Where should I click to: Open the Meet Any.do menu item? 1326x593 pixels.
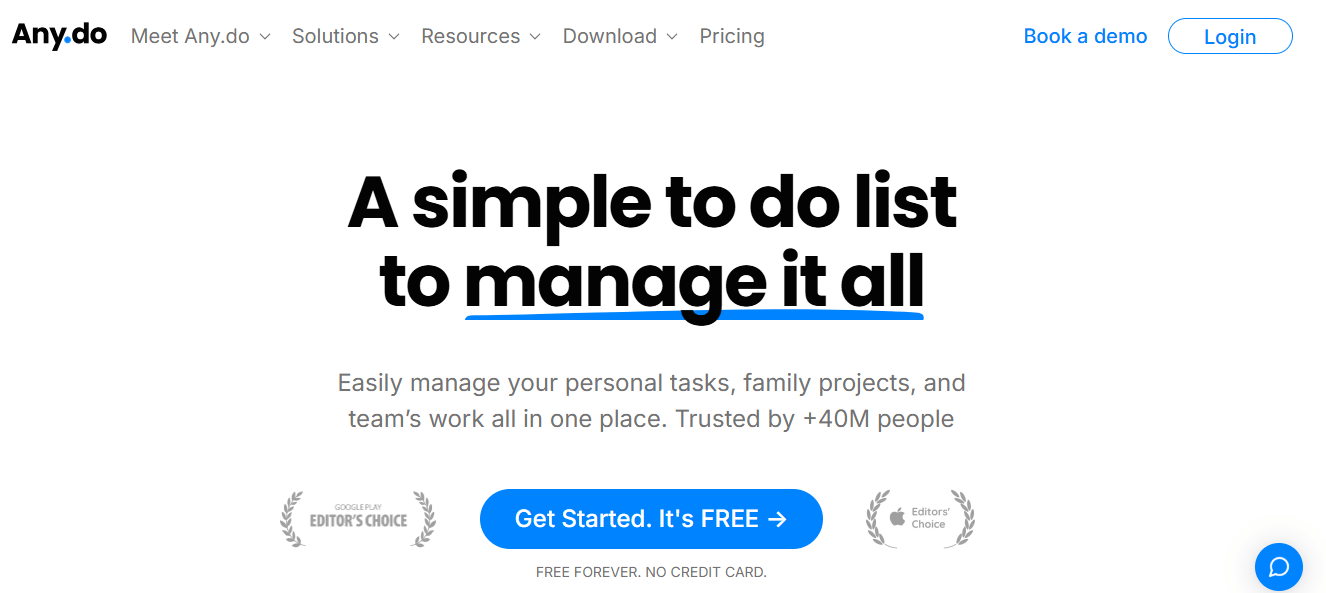[x=189, y=36]
